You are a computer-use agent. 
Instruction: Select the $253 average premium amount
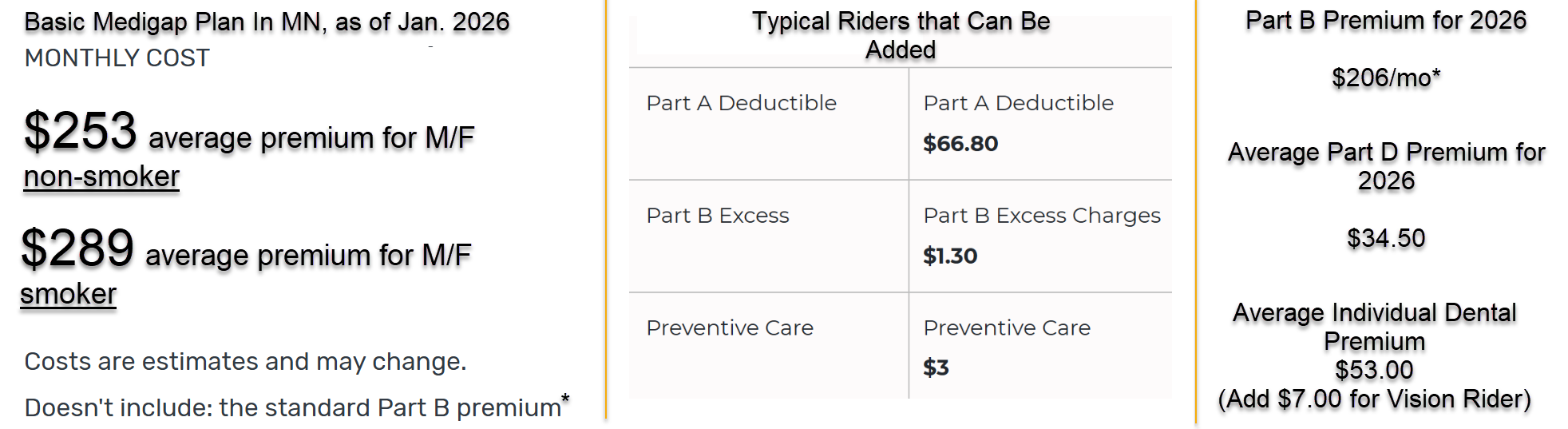[x=81, y=131]
